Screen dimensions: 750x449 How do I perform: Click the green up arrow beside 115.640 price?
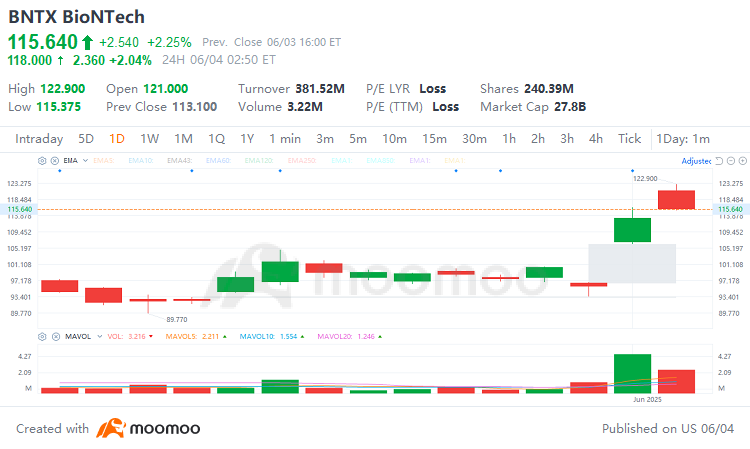click(87, 42)
